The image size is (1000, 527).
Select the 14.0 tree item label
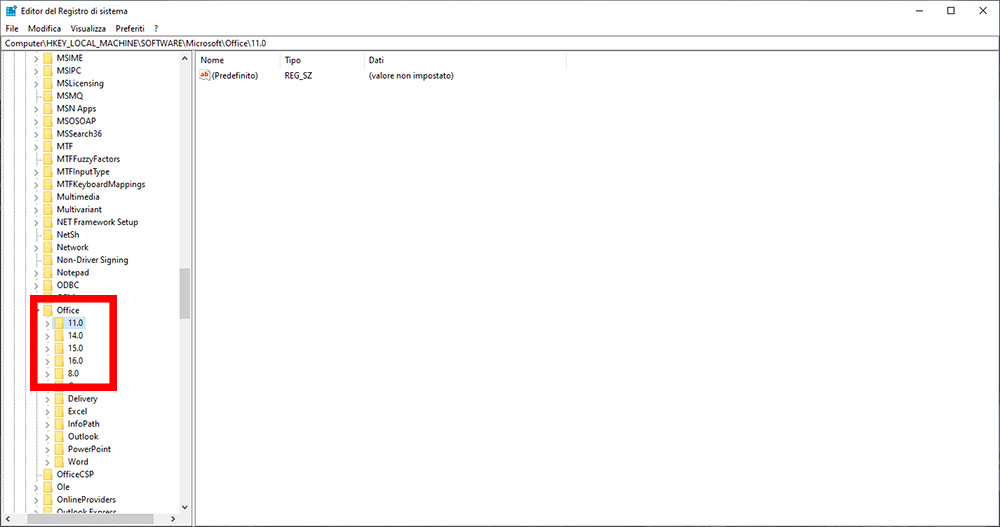click(x=75, y=336)
